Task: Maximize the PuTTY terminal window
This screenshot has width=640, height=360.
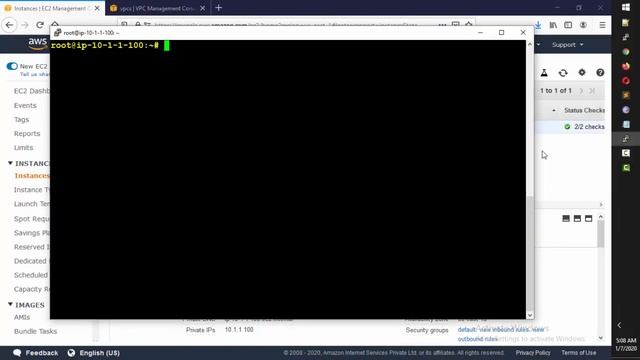Action: [501, 32]
